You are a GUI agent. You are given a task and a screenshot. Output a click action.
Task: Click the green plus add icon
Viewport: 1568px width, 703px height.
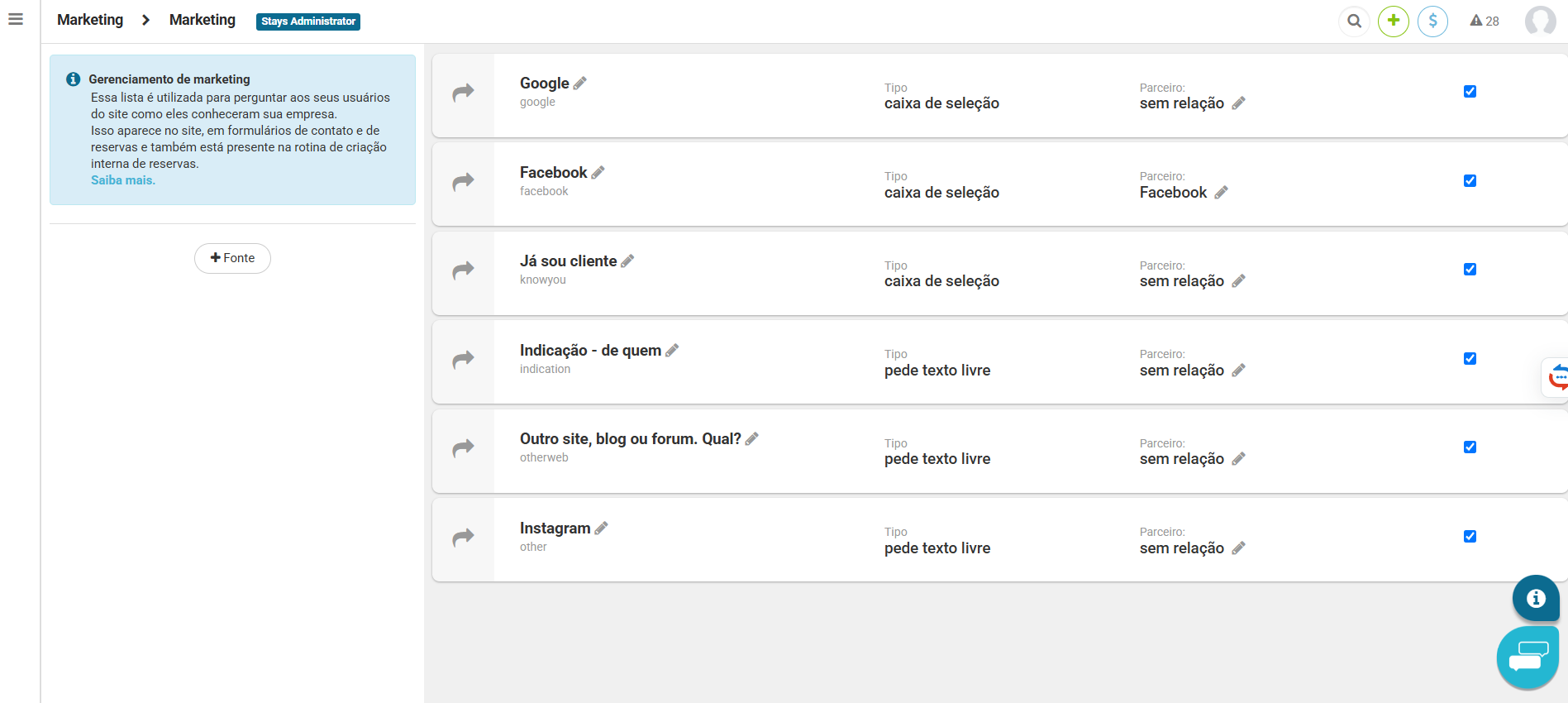click(x=1394, y=21)
